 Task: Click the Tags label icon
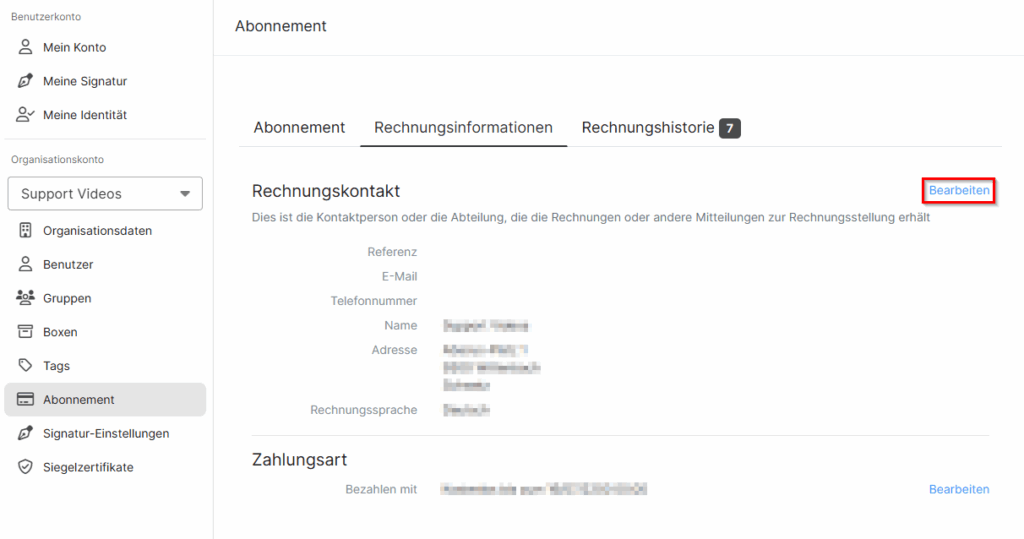tap(25, 365)
